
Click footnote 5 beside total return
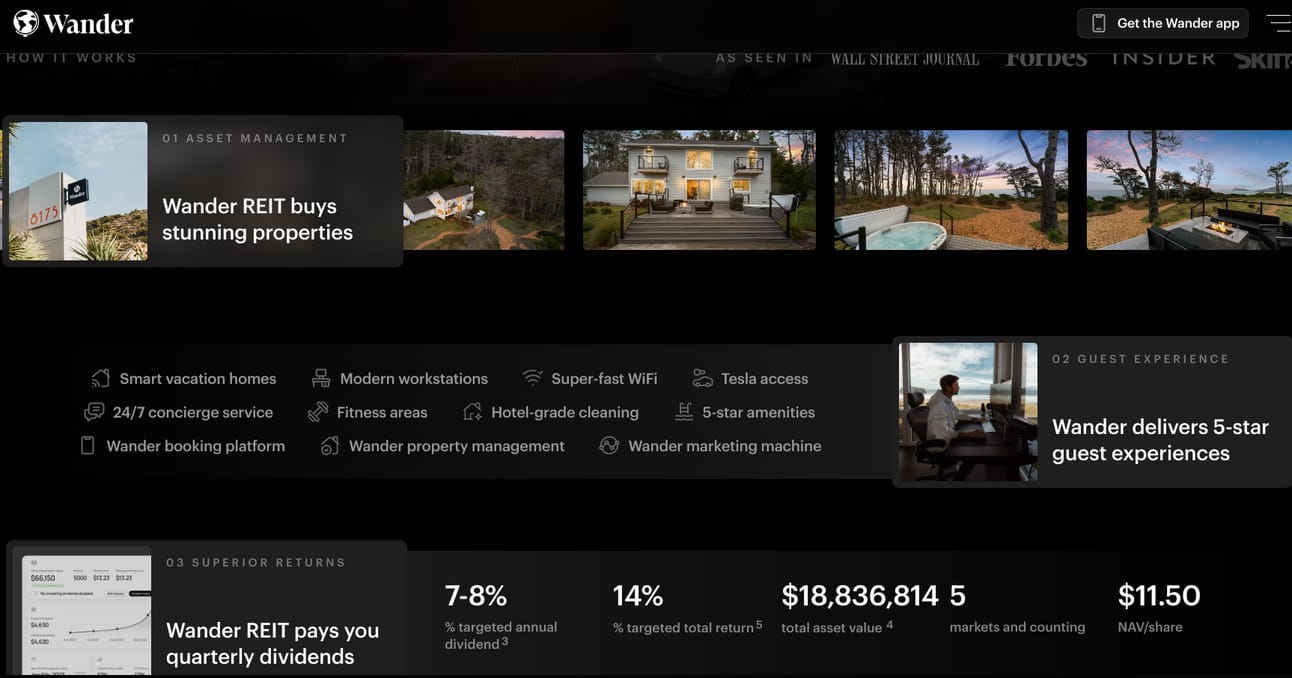pyautogui.click(x=759, y=624)
